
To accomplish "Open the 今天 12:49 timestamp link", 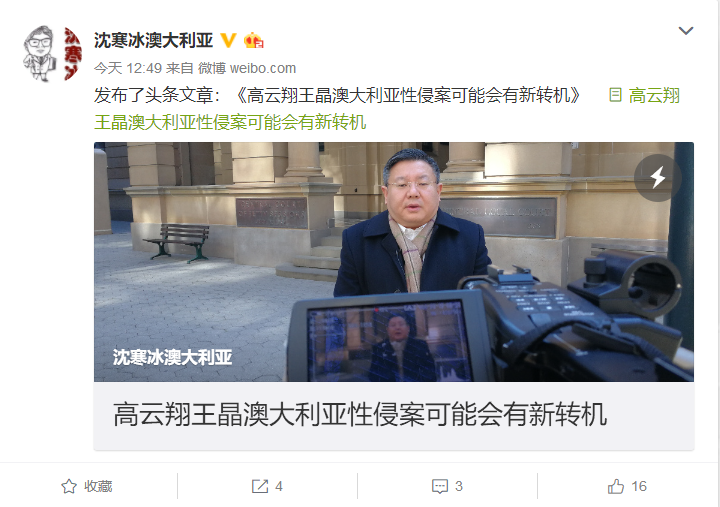I will tap(128, 68).
